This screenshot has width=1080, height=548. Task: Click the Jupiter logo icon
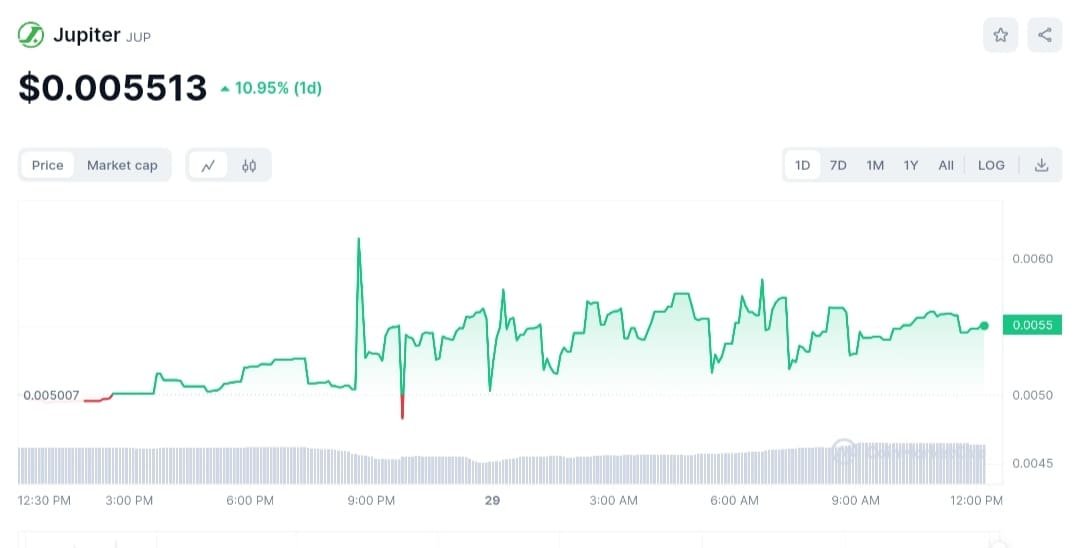(x=31, y=35)
